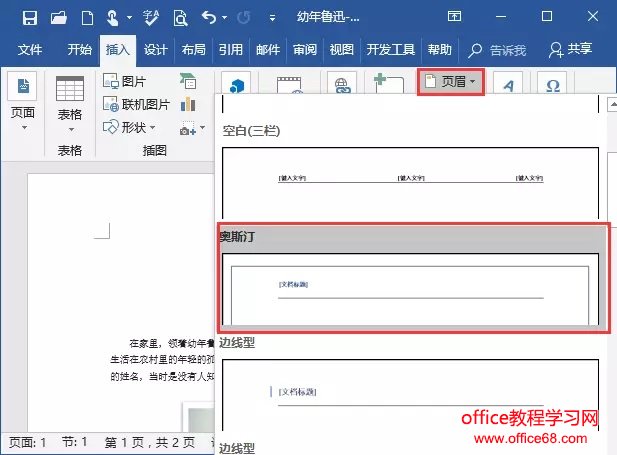Click the 告诉我 search box
This screenshot has width=617, height=455.
click(x=497, y=50)
